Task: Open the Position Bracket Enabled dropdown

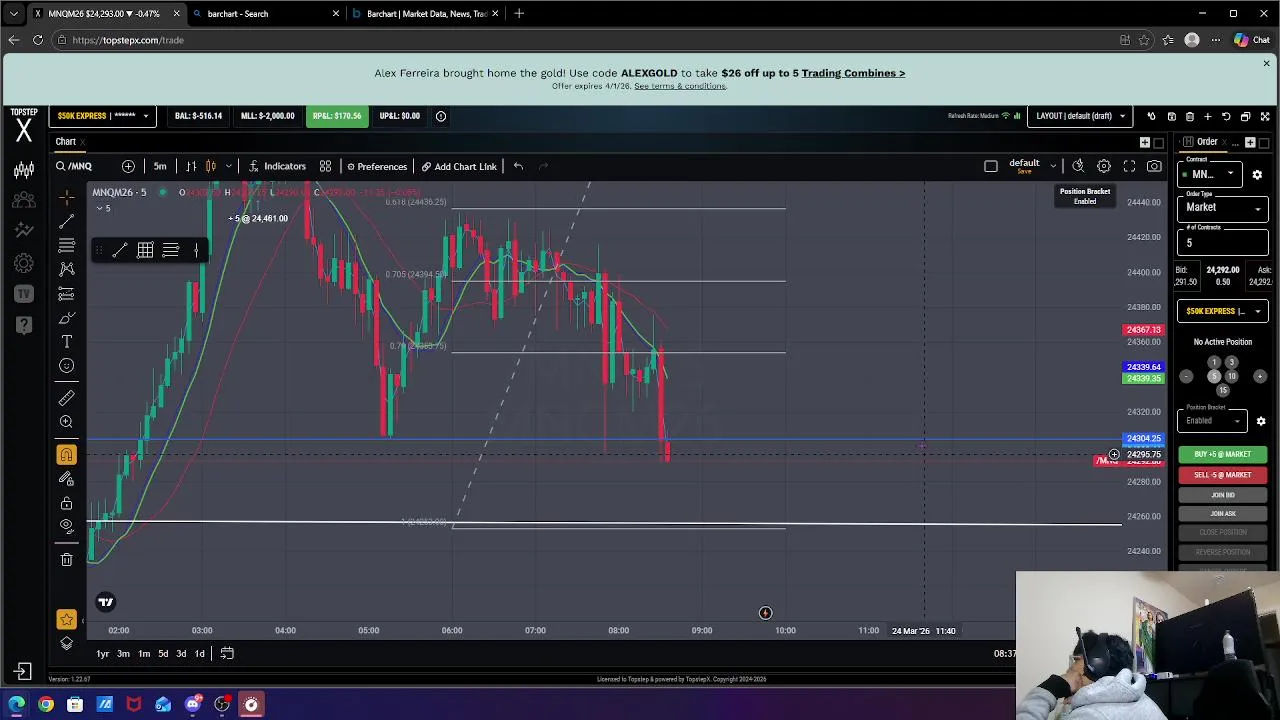Action: coord(1212,421)
